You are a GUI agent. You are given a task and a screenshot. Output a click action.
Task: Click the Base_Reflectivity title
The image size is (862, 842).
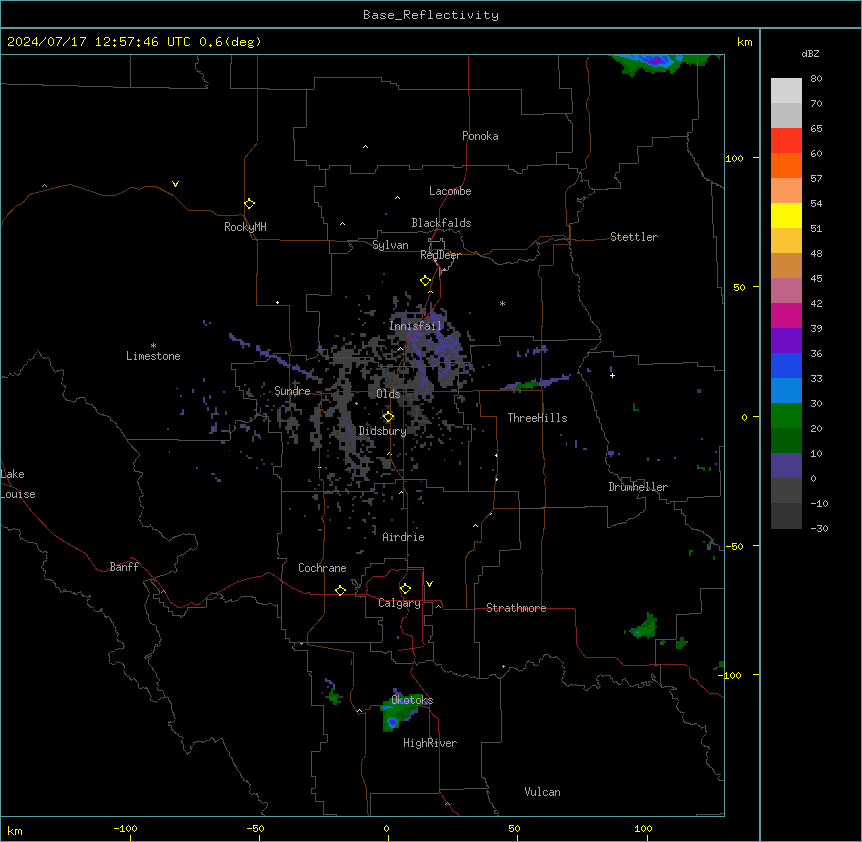point(431,15)
